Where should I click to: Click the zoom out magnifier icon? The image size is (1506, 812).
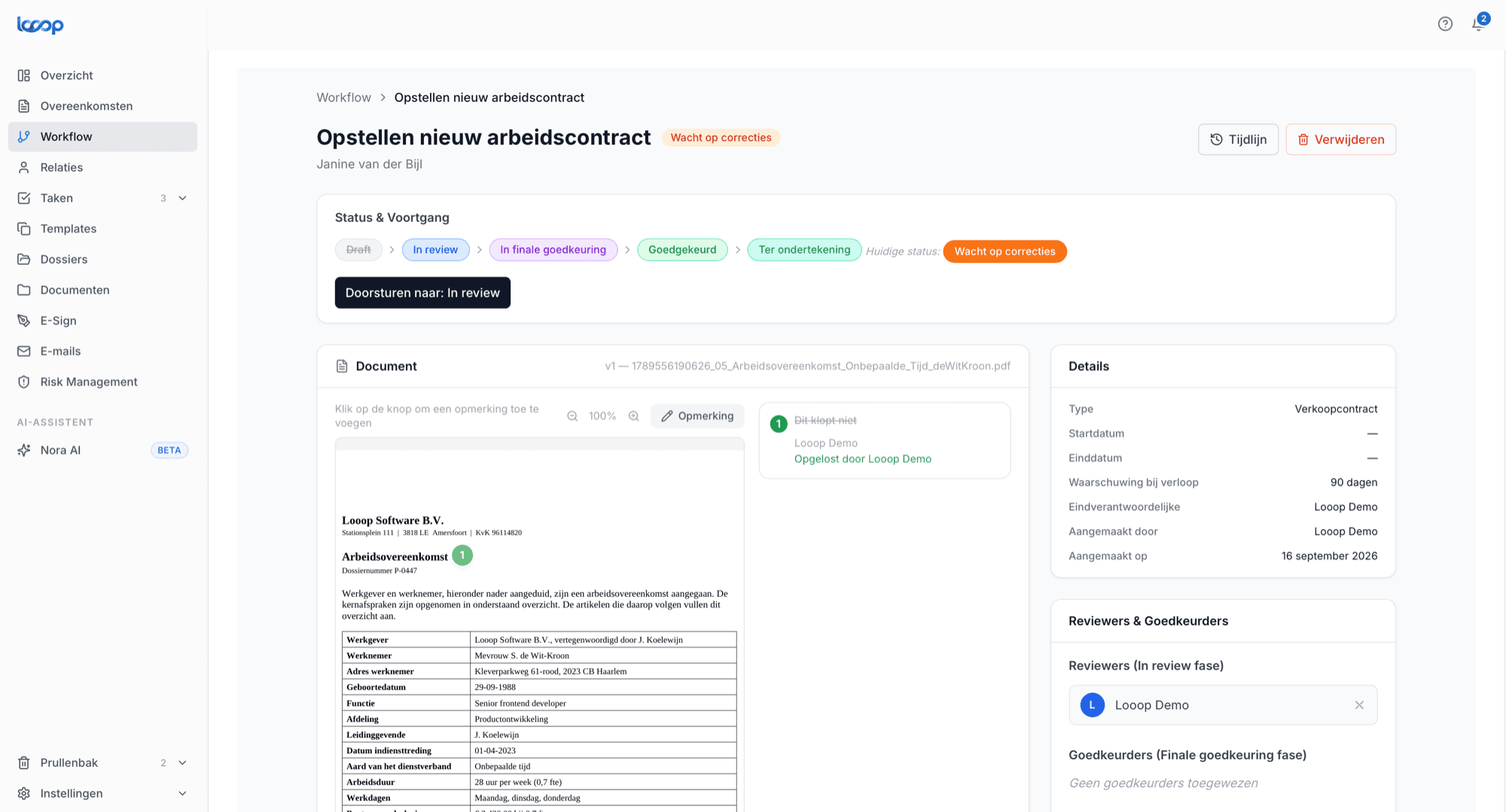tap(572, 416)
